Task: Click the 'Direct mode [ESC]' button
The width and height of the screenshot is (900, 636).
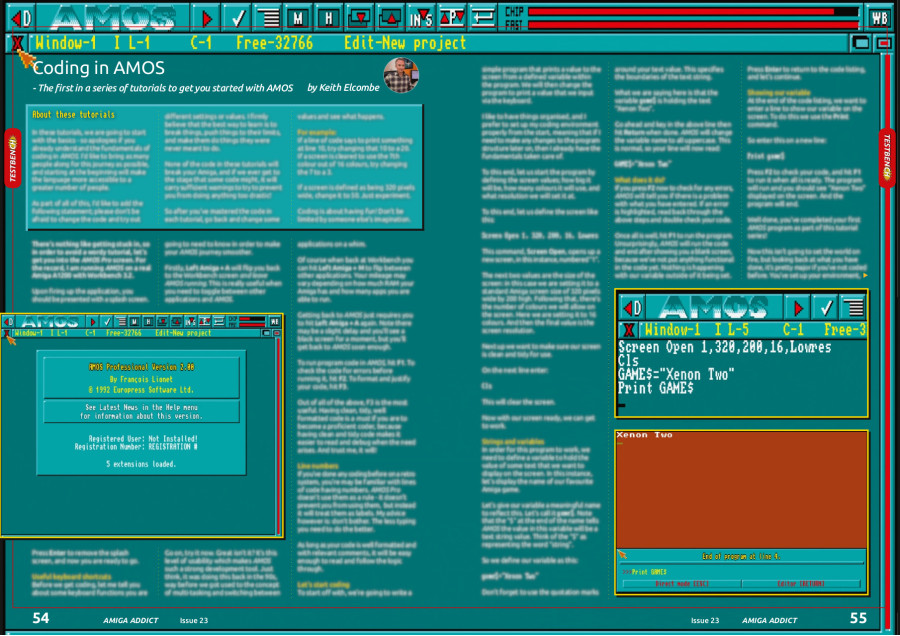Action: (682, 584)
